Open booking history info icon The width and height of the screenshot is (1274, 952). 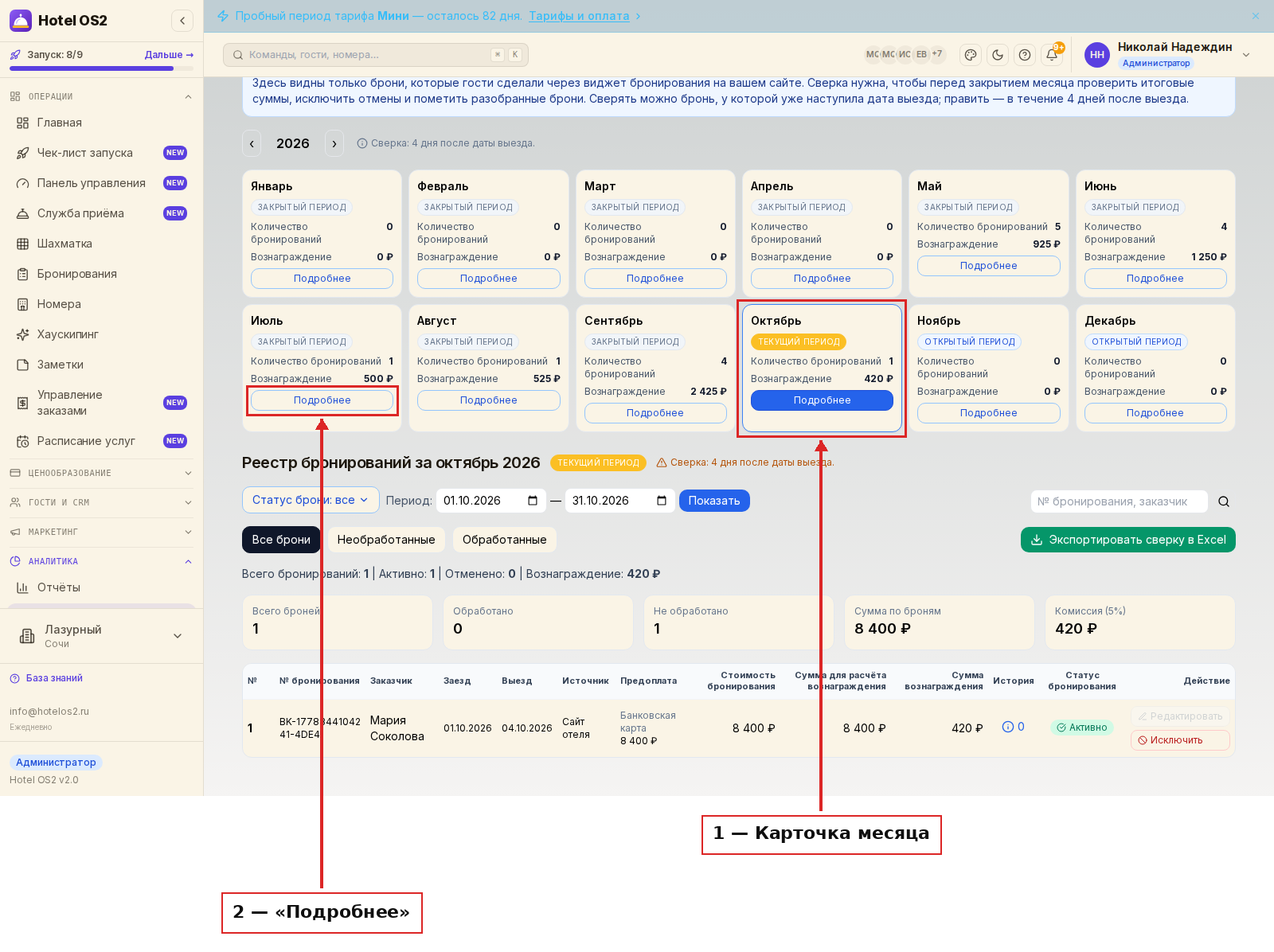pyautogui.click(x=1013, y=727)
